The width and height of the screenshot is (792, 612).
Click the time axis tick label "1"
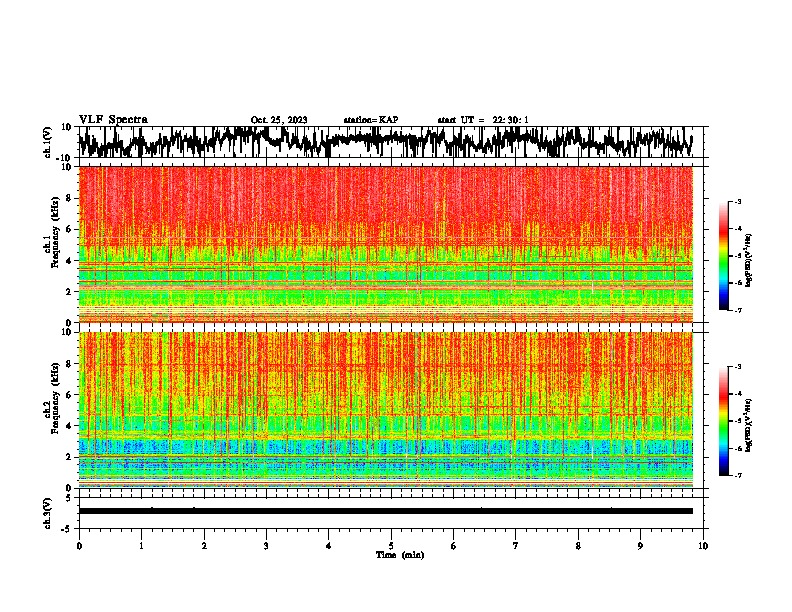click(141, 546)
